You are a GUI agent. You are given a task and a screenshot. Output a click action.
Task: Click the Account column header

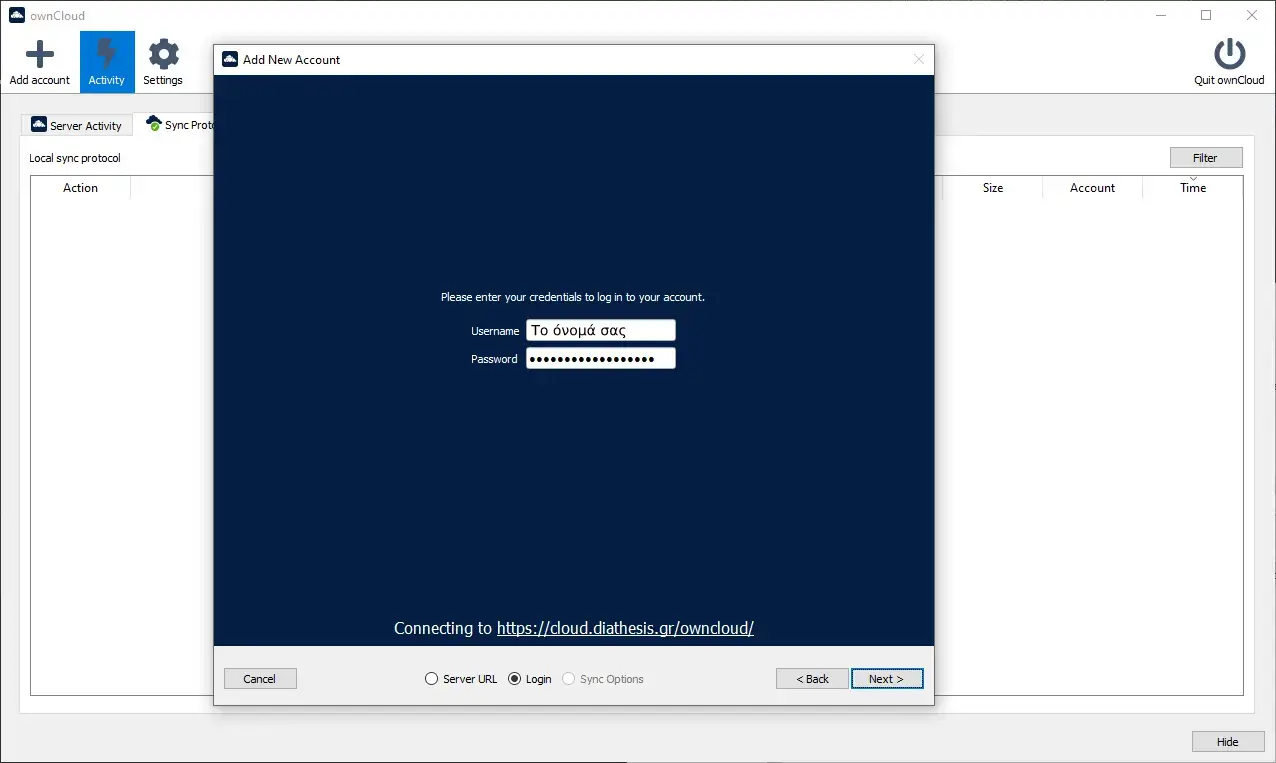[1092, 188]
